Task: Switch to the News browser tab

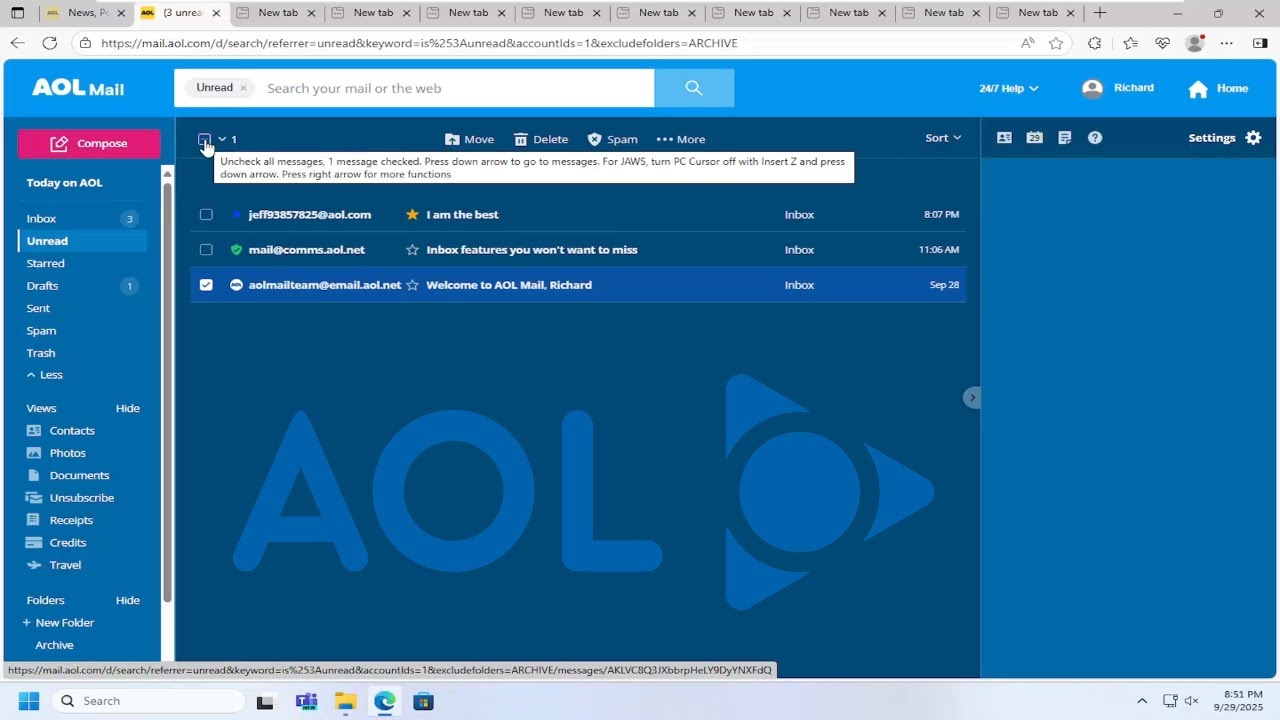Action: click(x=84, y=13)
